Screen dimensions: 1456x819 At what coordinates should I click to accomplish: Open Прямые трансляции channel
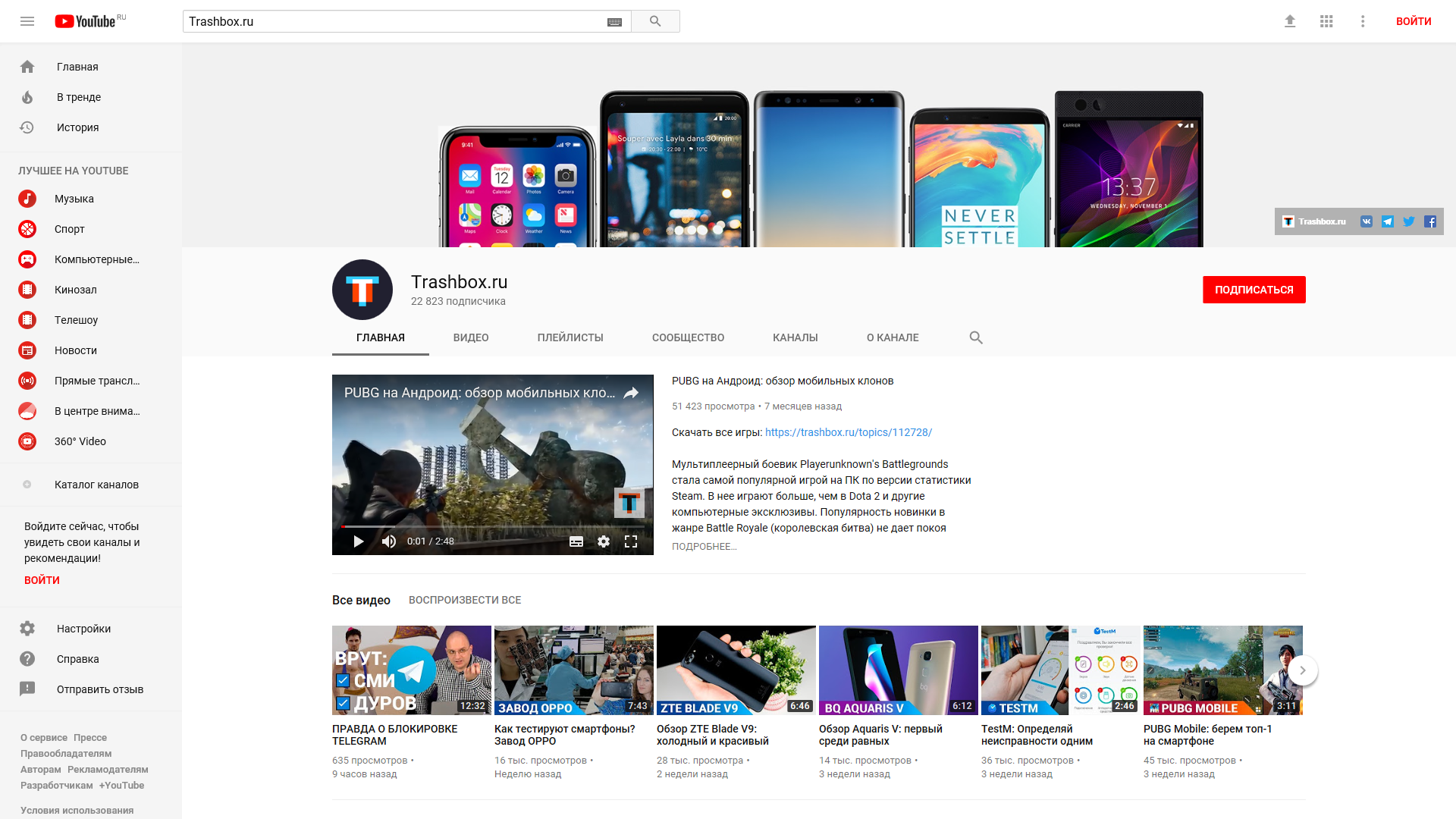[x=91, y=381]
